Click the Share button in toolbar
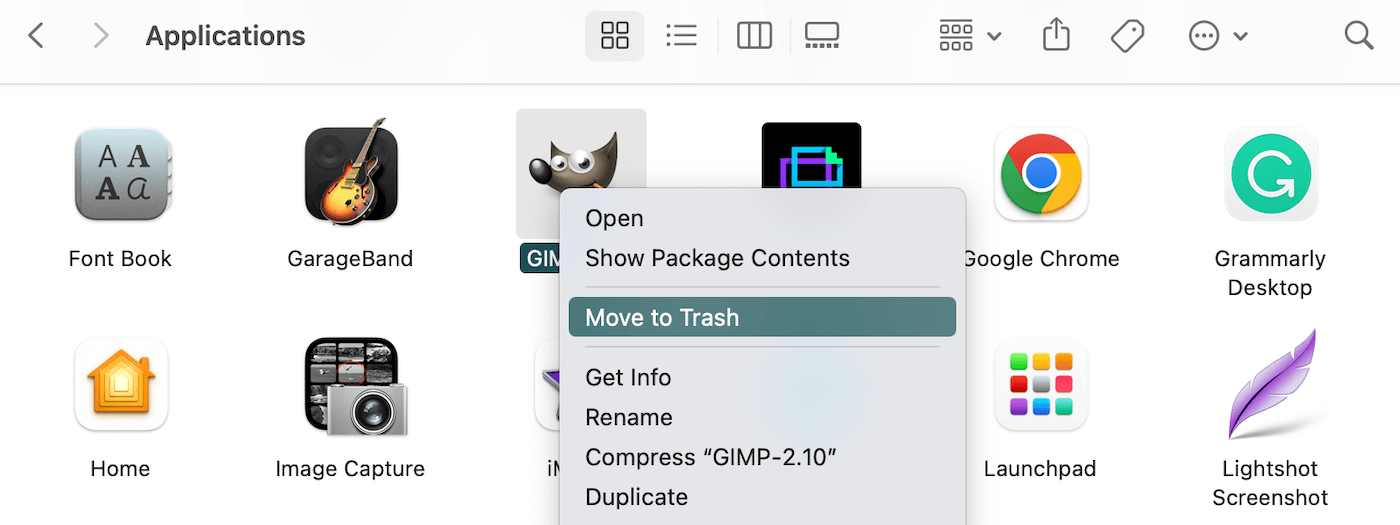This screenshot has width=1400, height=525. [1056, 37]
